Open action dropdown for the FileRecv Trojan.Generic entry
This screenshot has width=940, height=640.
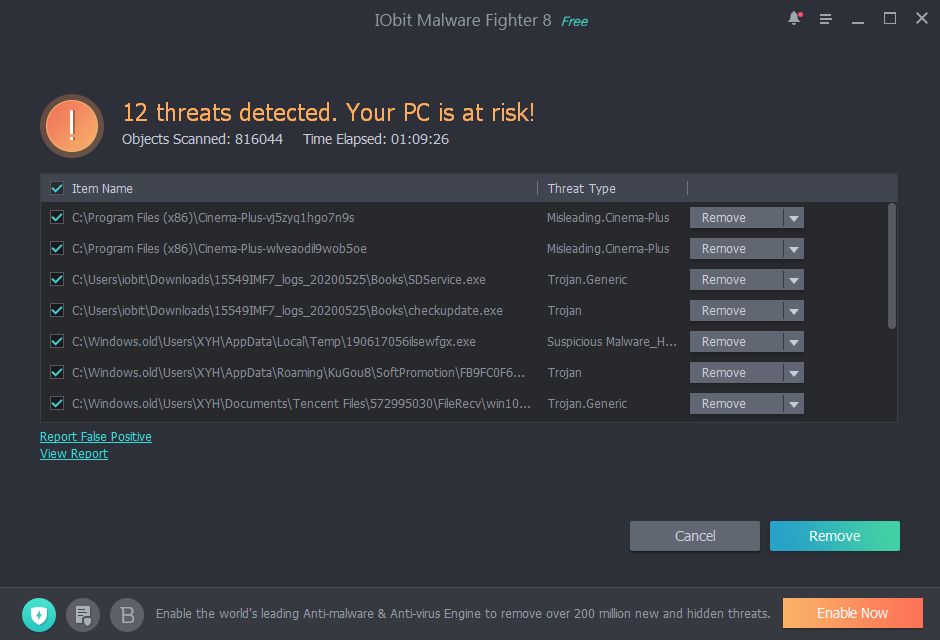tap(795, 403)
